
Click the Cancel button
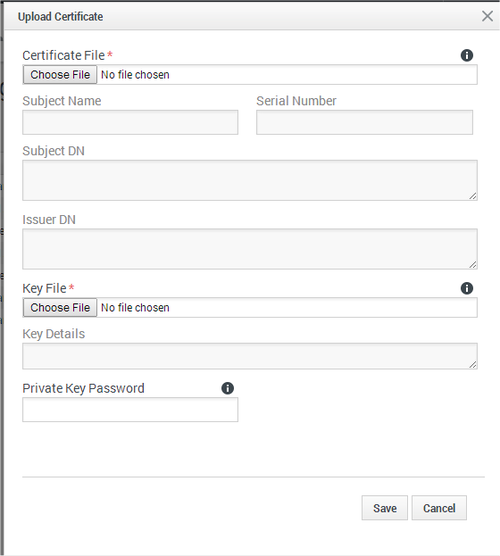click(x=439, y=508)
